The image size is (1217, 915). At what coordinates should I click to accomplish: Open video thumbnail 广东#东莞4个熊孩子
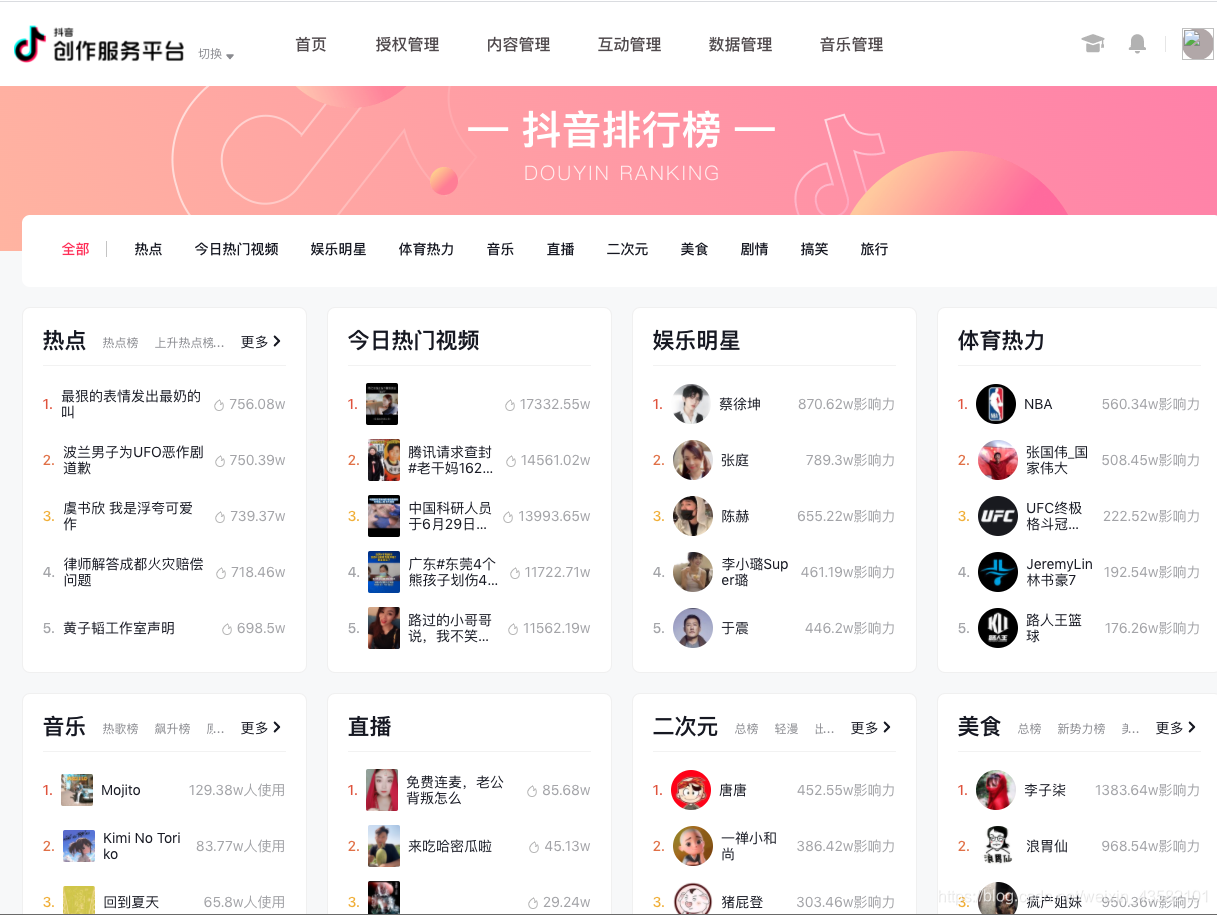[384, 572]
